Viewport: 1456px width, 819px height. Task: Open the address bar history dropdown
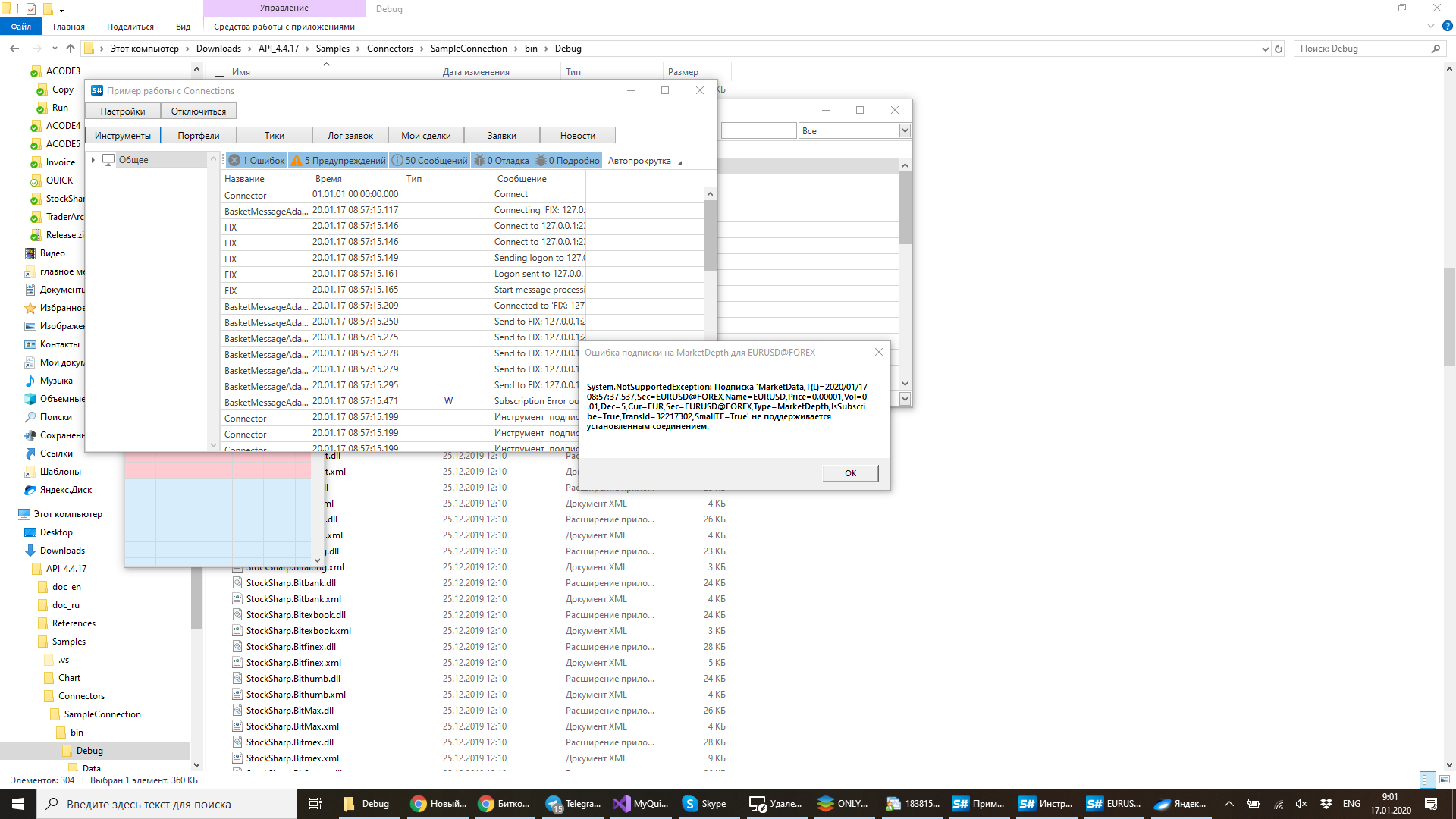[1265, 49]
